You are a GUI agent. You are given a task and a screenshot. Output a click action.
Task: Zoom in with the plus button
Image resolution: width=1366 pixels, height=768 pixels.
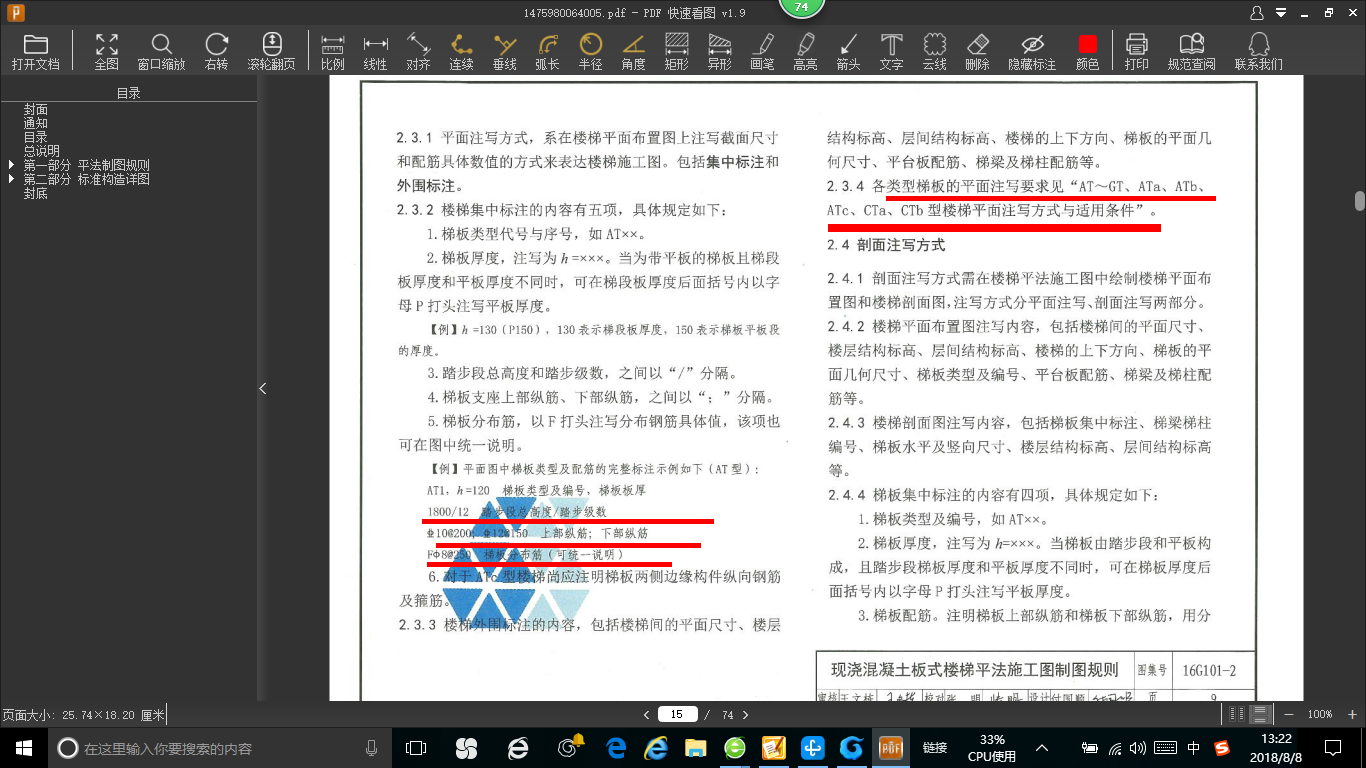[x=1352, y=714]
